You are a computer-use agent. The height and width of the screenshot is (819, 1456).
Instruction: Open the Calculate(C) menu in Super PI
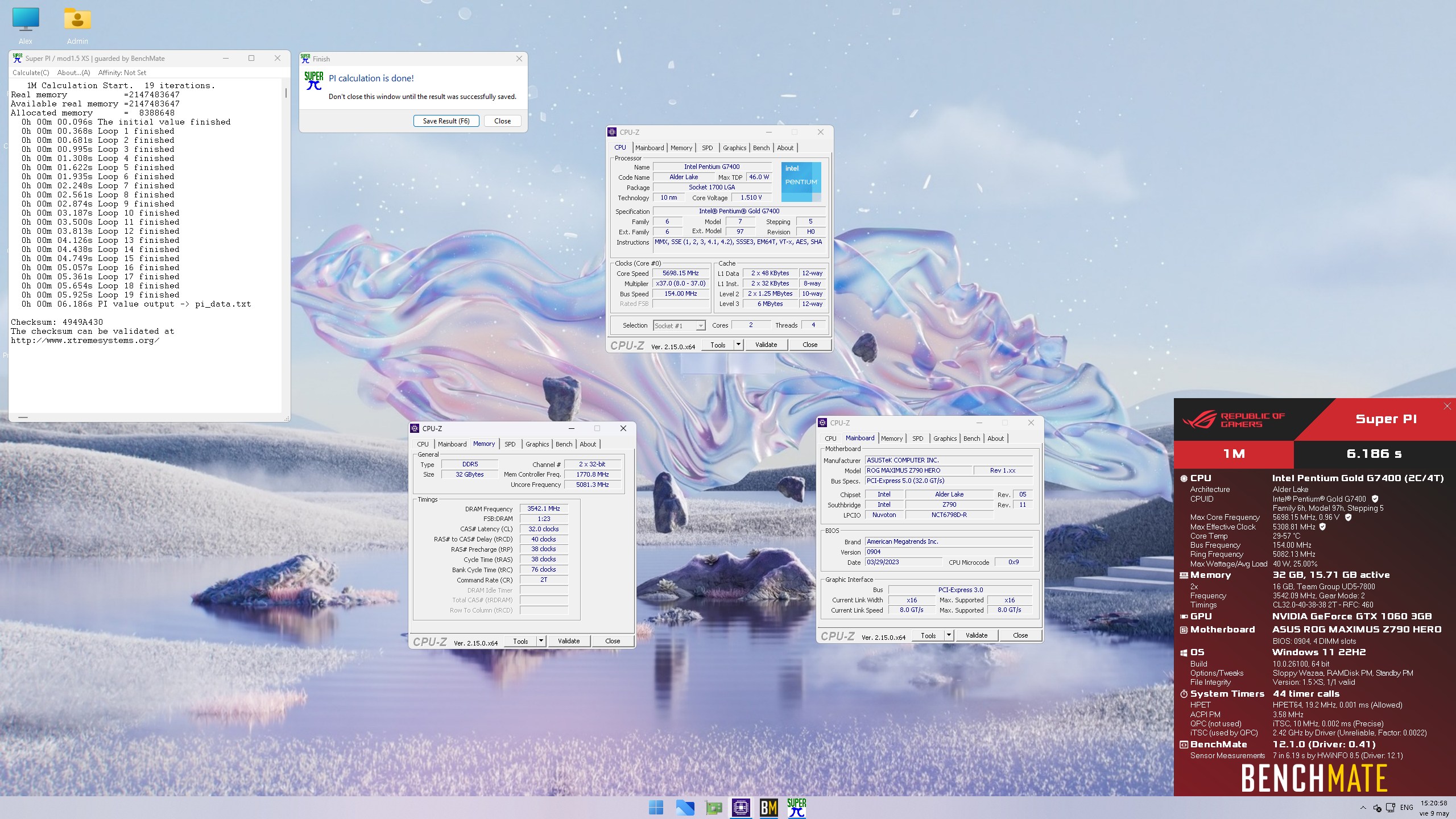tap(31, 73)
